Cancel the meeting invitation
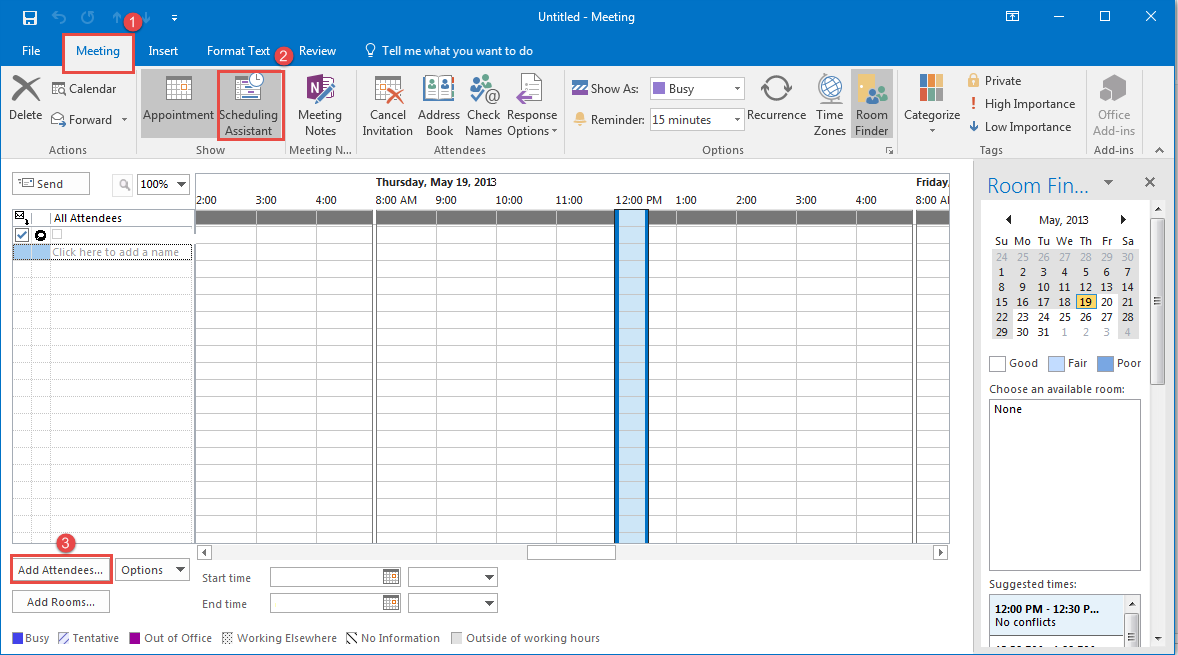The height and width of the screenshot is (655, 1178). tap(388, 104)
